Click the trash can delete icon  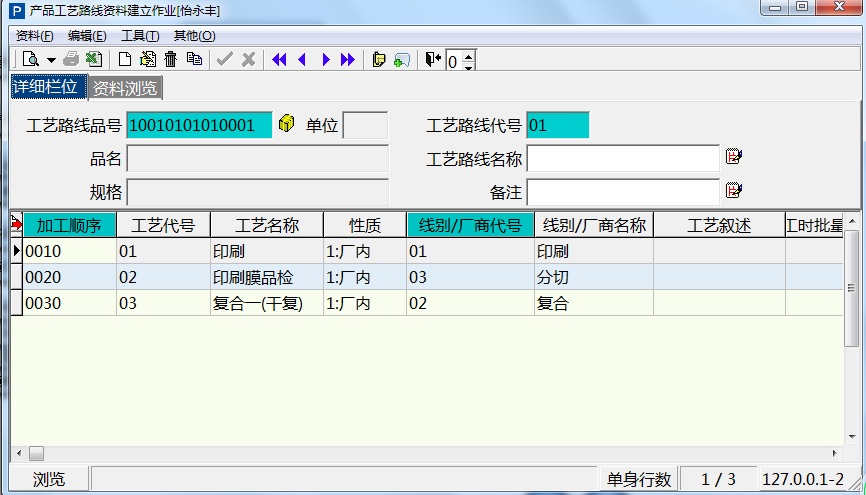[171, 59]
